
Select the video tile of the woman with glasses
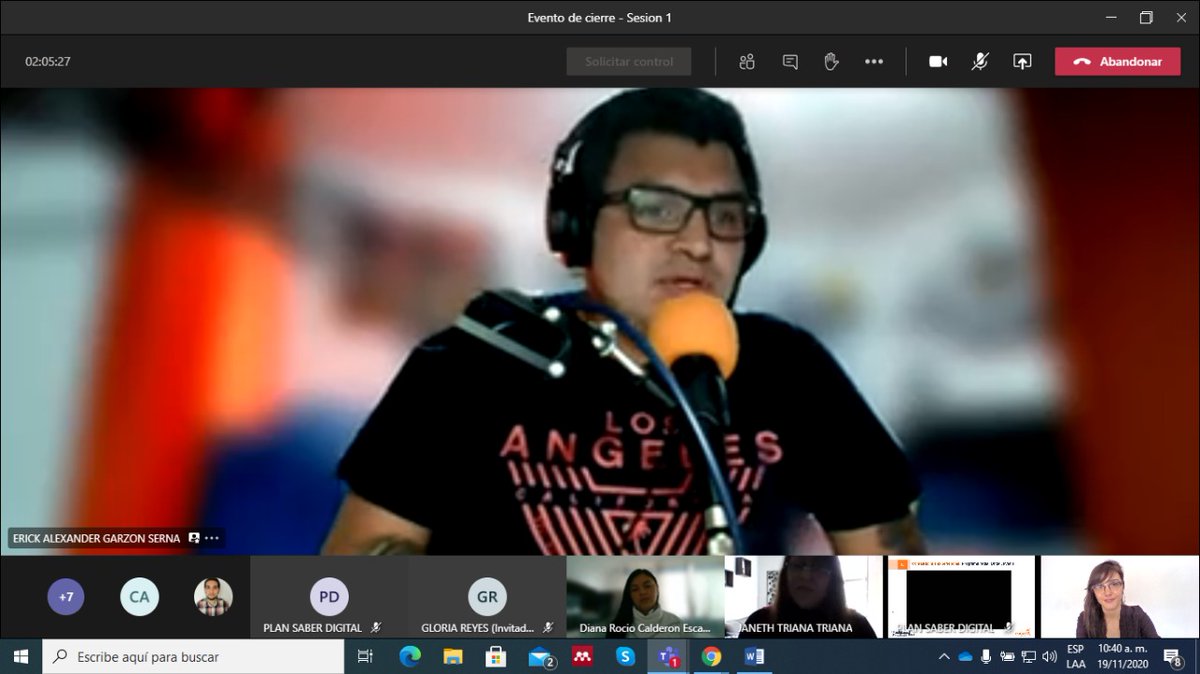[x=1119, y=597]
